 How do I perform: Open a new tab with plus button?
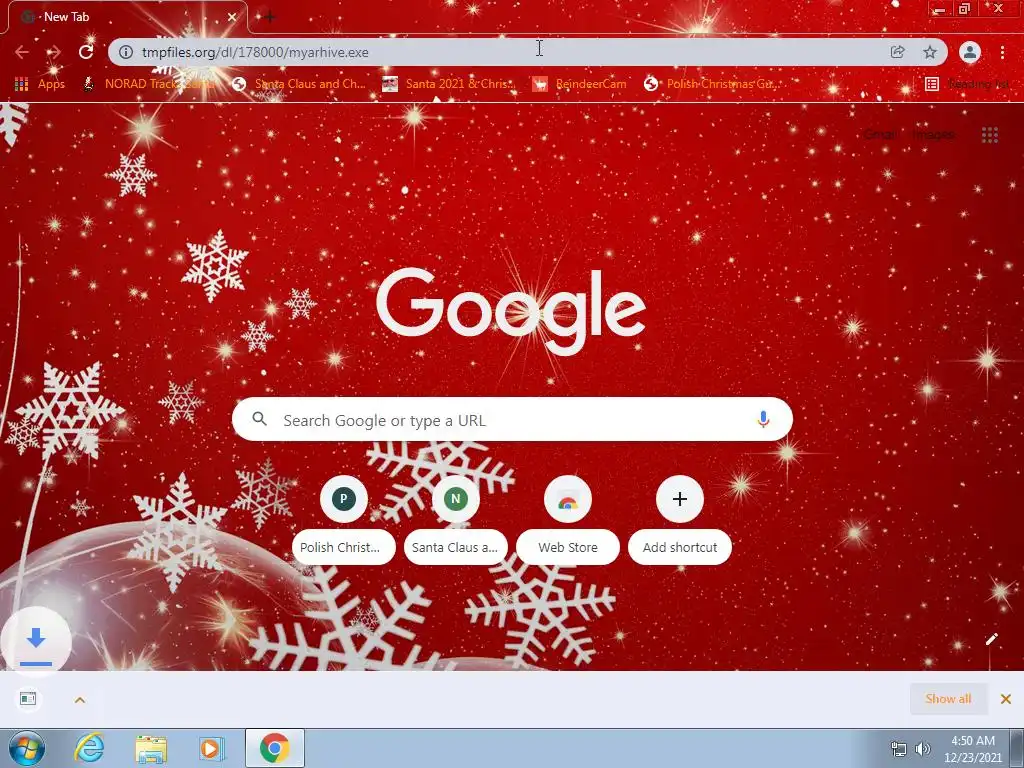pos(269,17)
